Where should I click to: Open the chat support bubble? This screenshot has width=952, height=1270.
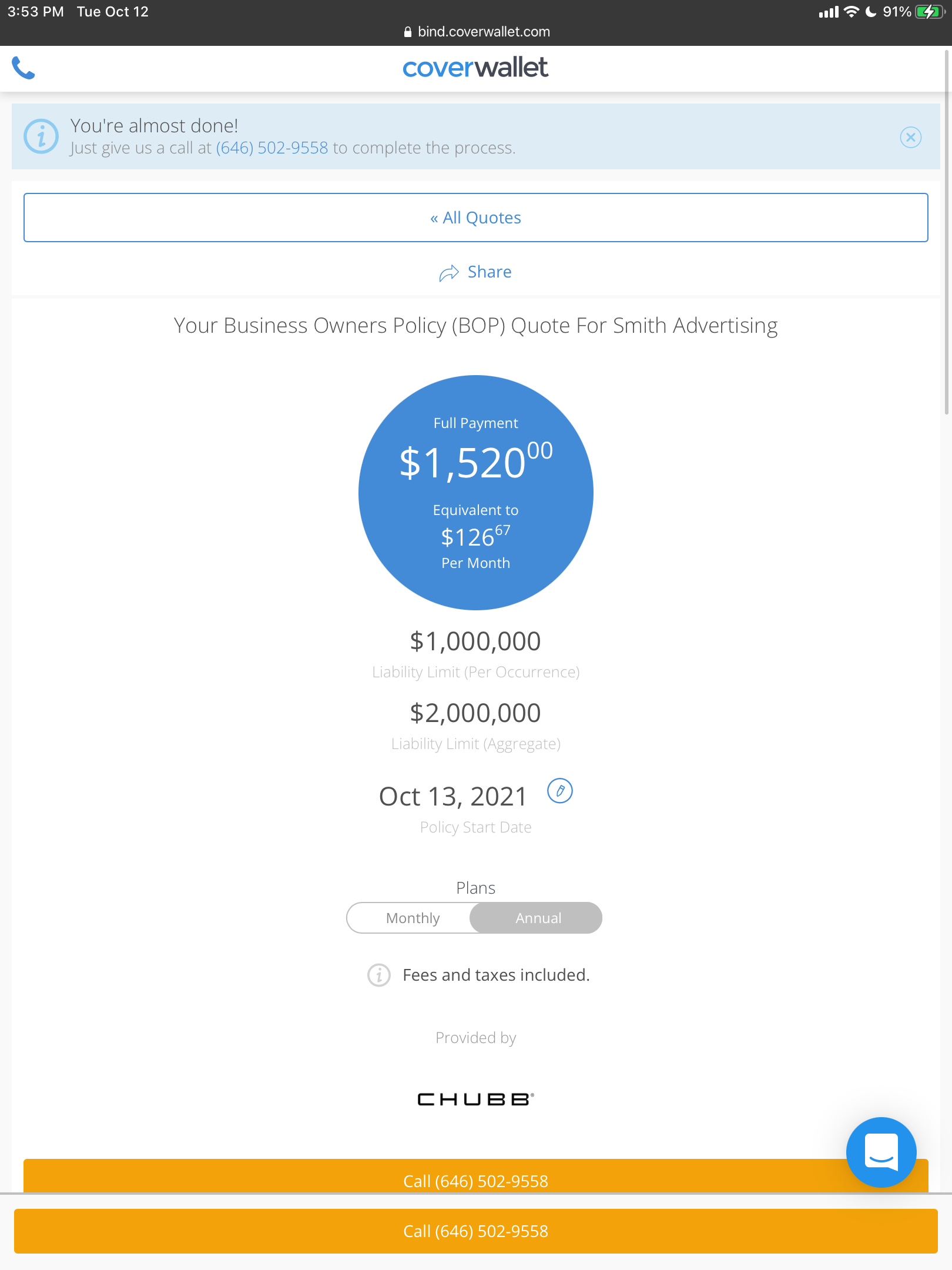coord(881,1152)
